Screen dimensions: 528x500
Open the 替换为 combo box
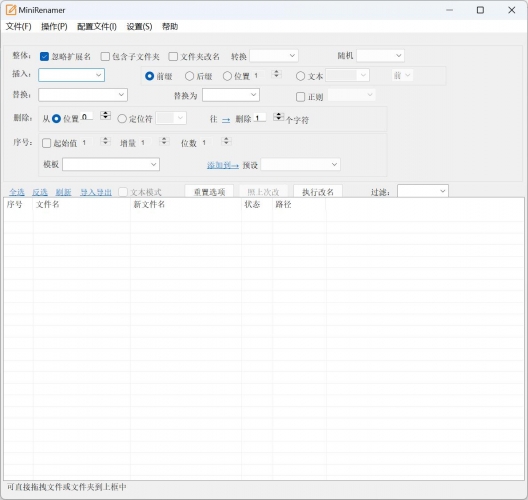tap(231, 95)
